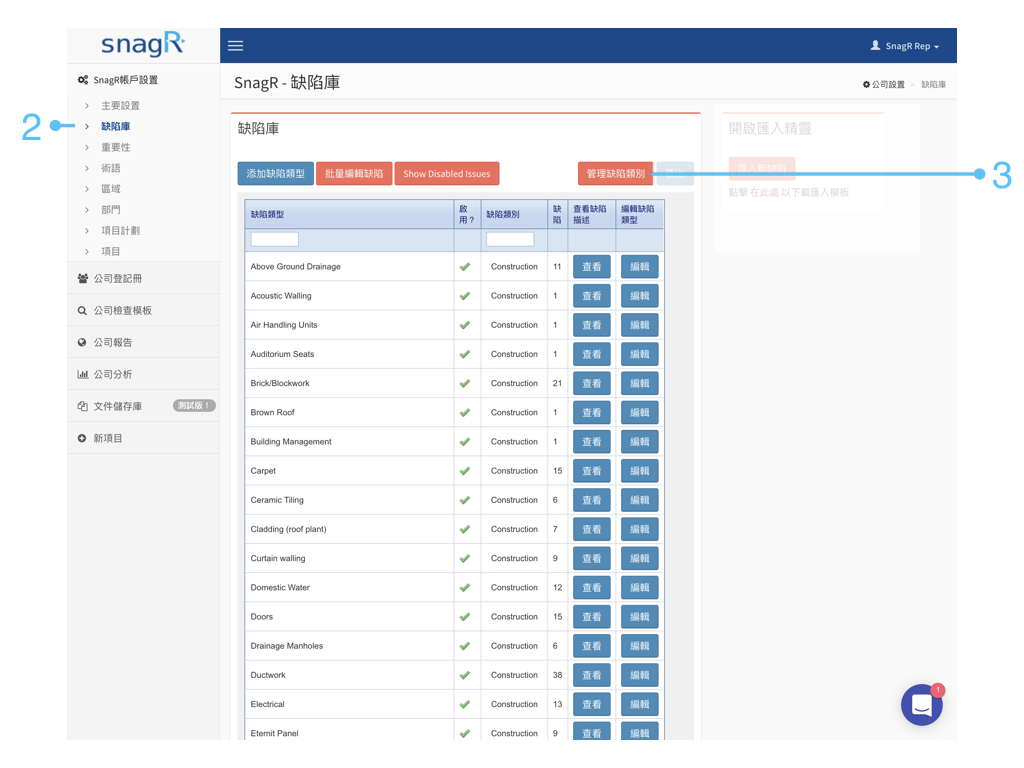Edit the Acoustic Walling defect type
1024x768 pixels.
[x=639, y=296]
